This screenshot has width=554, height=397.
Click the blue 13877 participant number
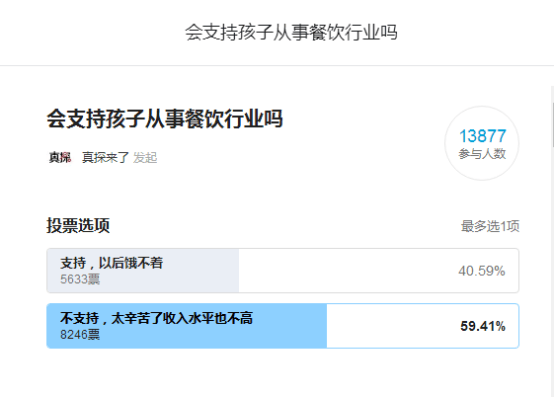click(482, 136)
